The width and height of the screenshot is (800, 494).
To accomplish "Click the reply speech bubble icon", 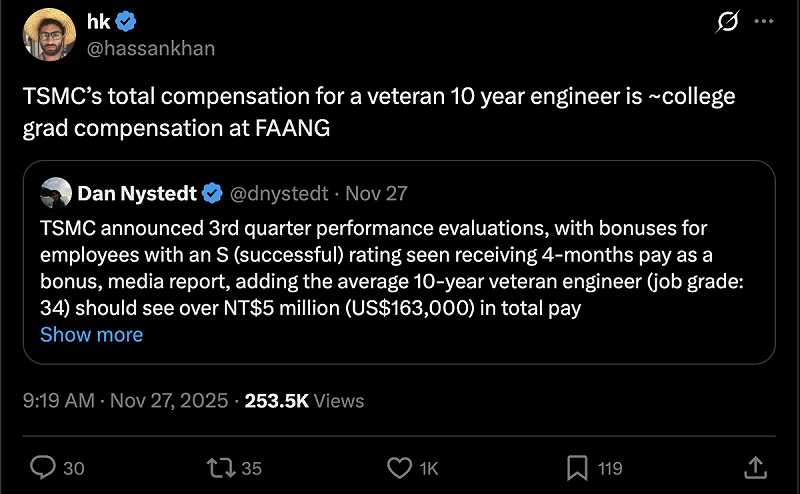I will pyautogui.click(x=44, y=467).
